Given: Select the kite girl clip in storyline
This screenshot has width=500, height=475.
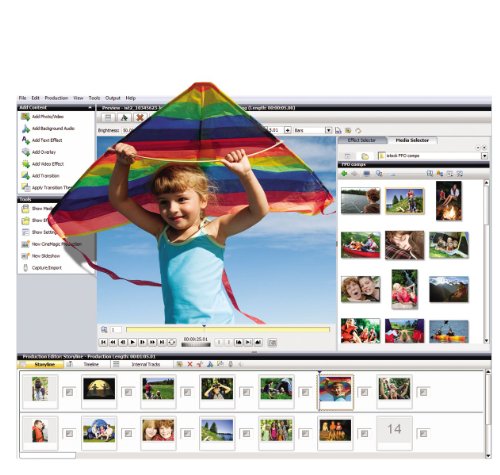Looking at the screenshot, I should 335,391.
